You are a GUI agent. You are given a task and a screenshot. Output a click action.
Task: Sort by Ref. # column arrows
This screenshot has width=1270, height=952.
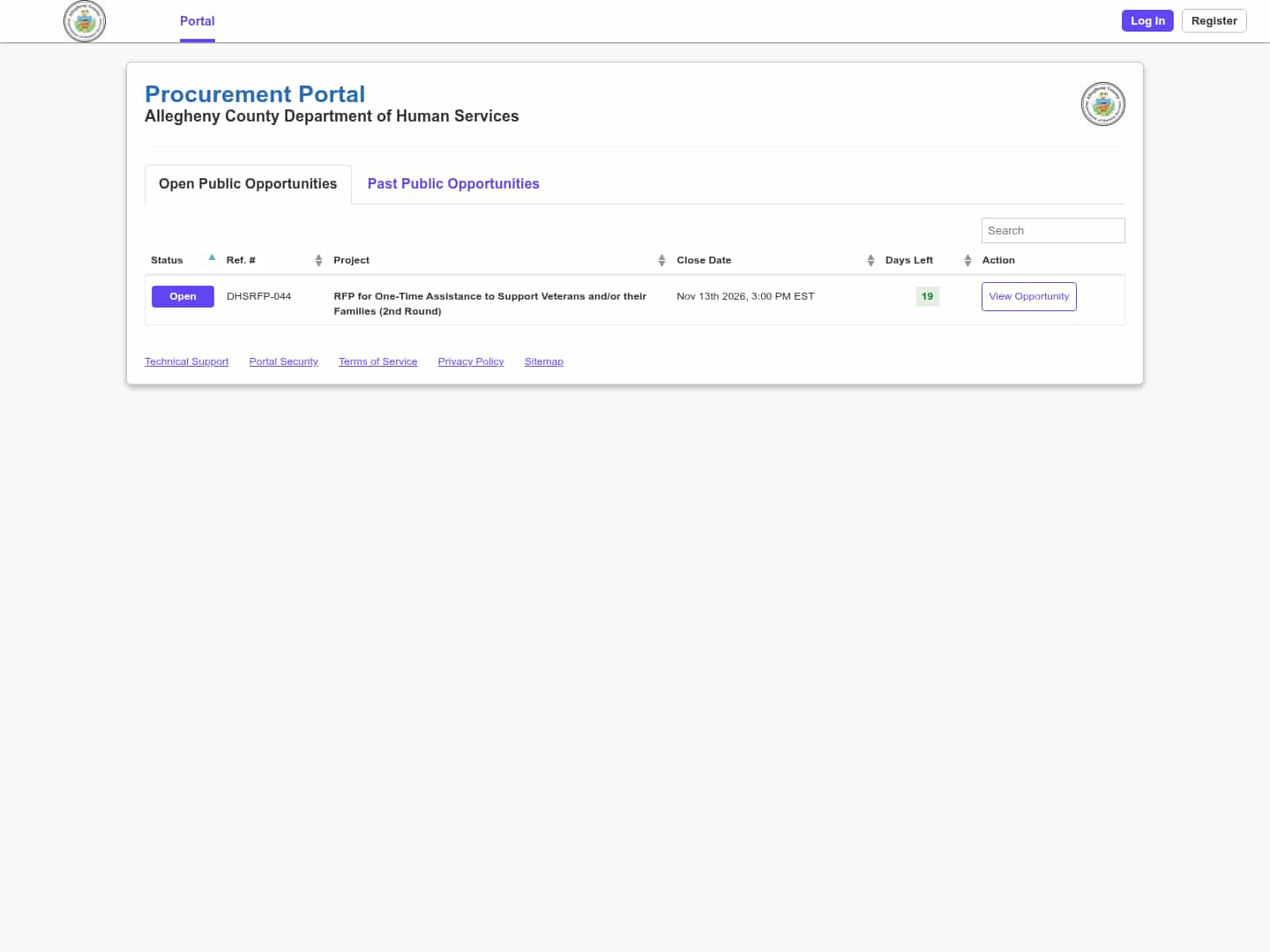[318, 260]
